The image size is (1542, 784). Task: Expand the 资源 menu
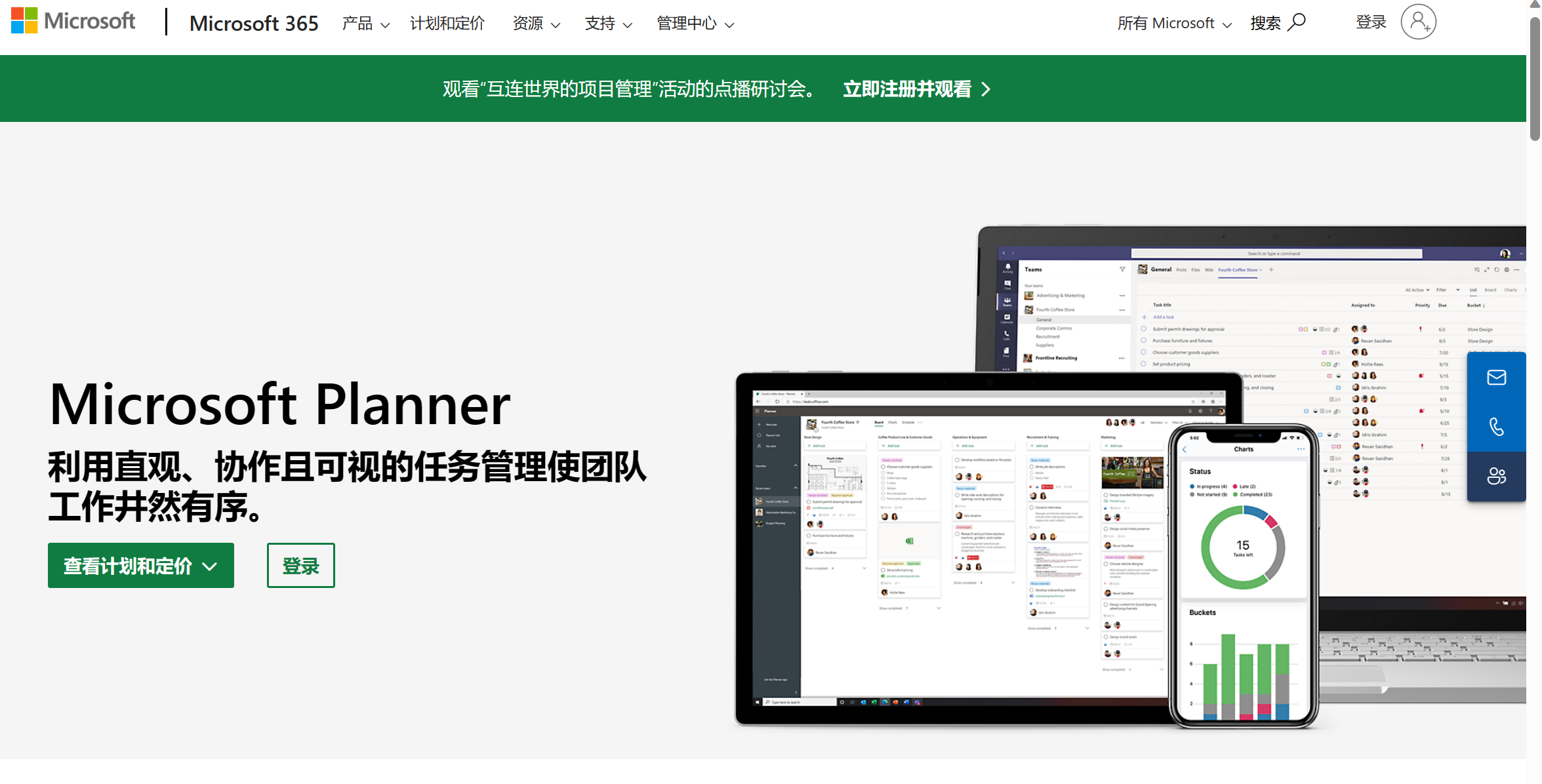click(x=537, y=24)
